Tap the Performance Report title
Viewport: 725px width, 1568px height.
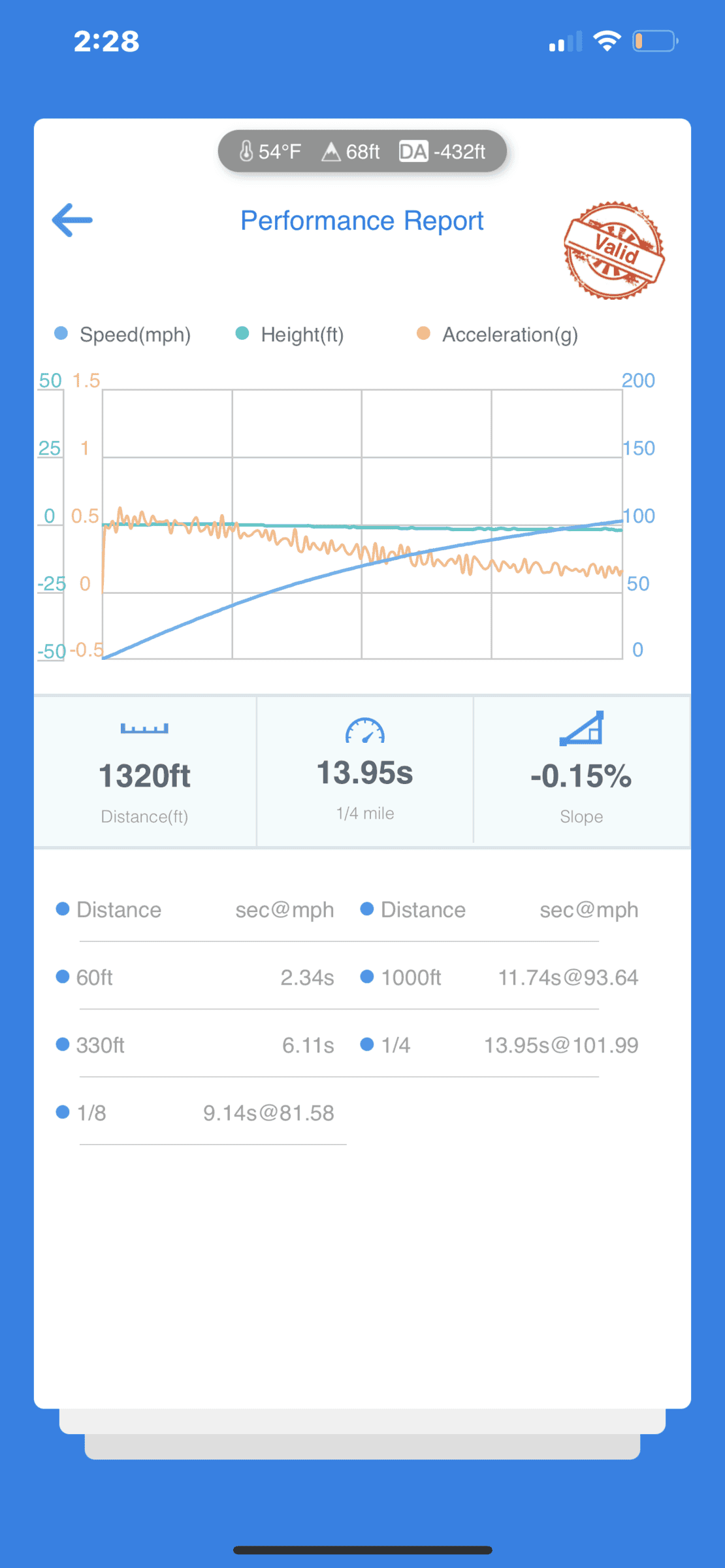point(362,221)
